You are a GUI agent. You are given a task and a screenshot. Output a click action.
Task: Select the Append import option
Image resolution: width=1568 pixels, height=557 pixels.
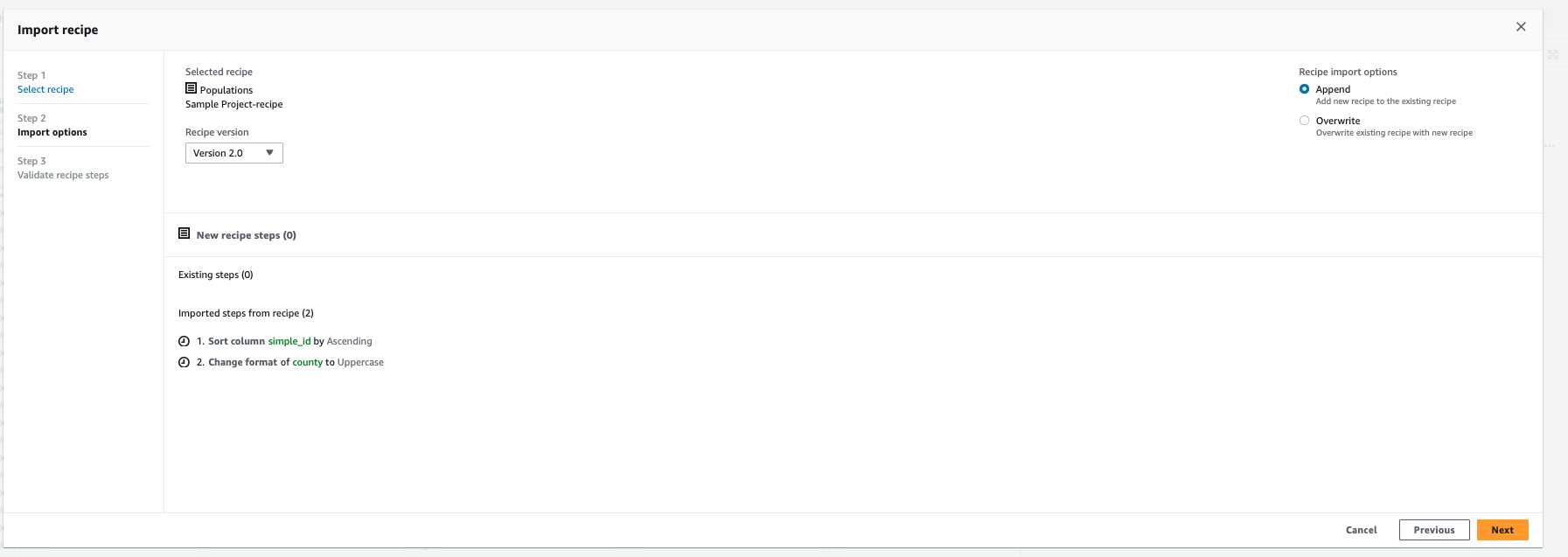point(1304,89)
